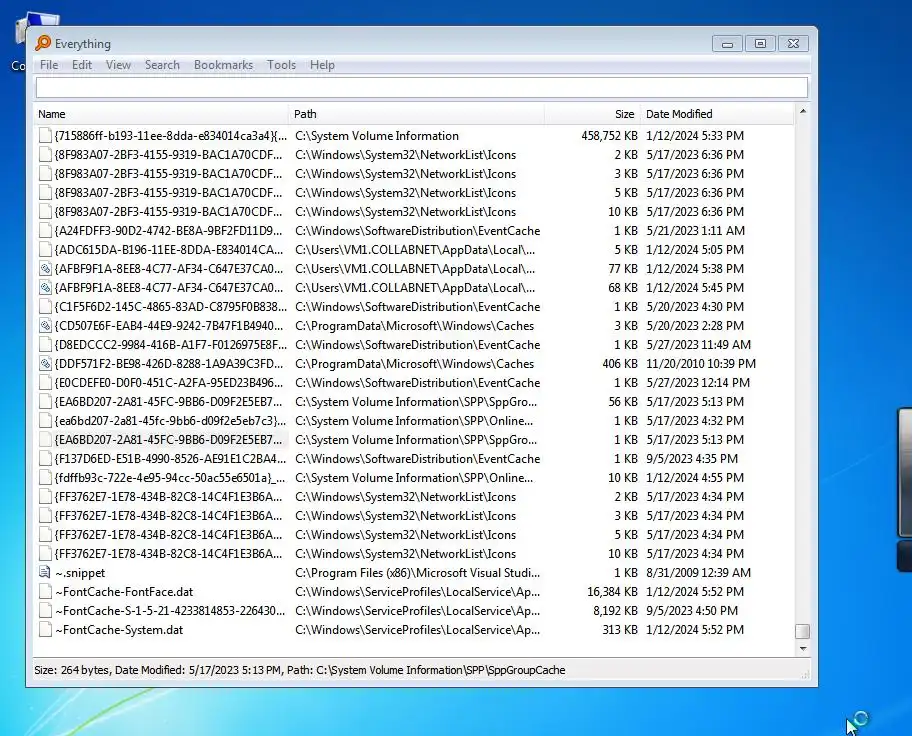
Task: Open the Search menu
Action: [x=162, y=65]
